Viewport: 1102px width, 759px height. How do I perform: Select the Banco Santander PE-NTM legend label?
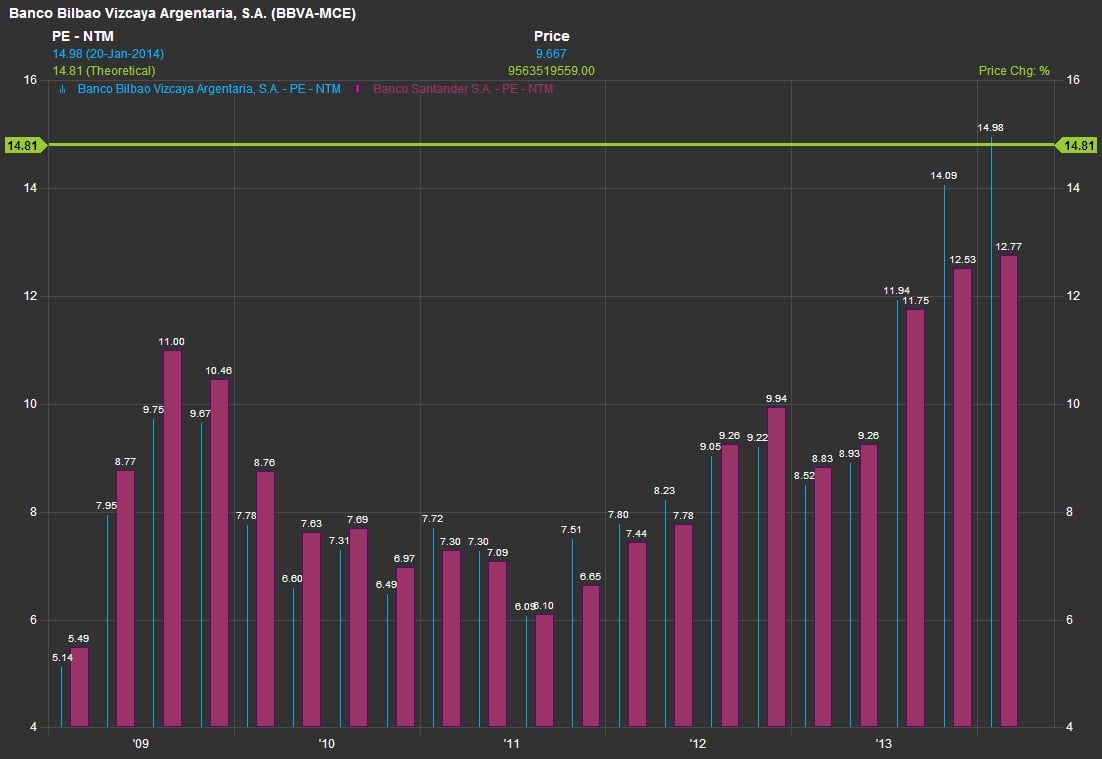point(462,89)
